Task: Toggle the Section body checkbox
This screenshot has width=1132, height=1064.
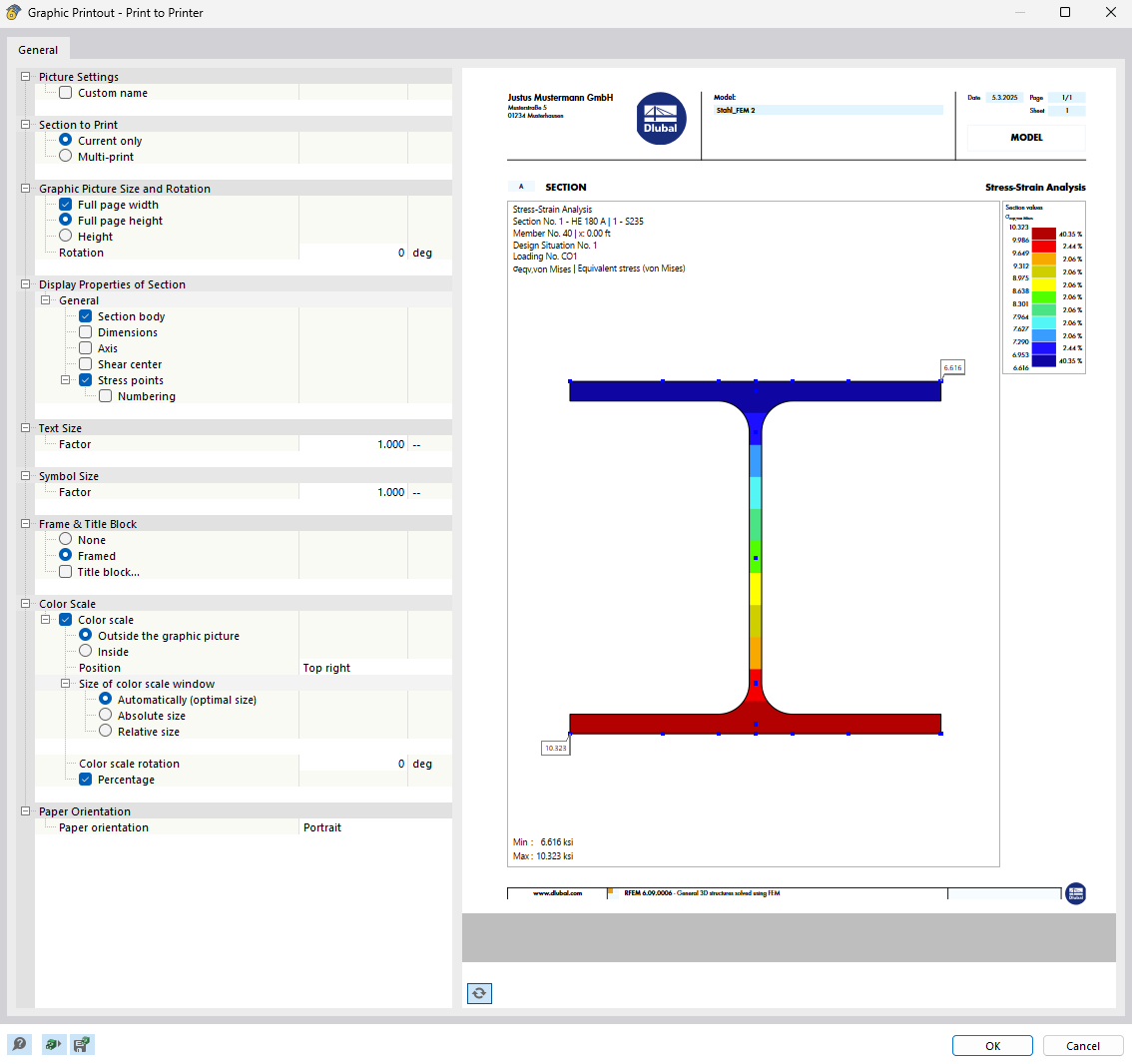Action: pos(85,316)
